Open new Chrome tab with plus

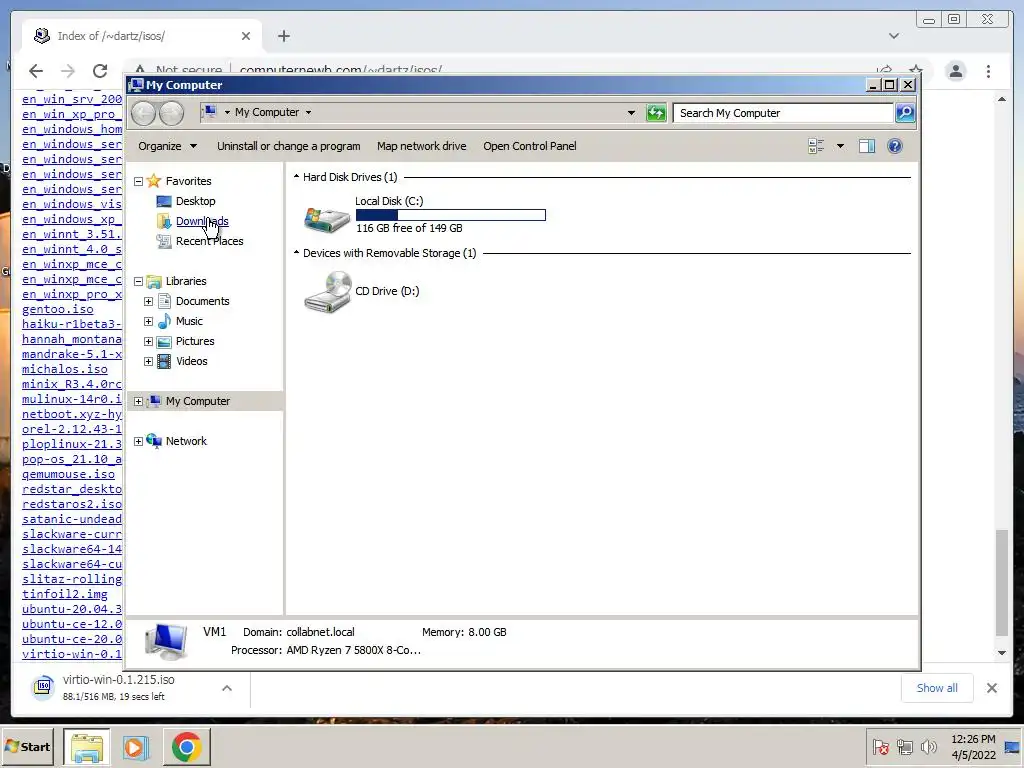pos(283,36)
